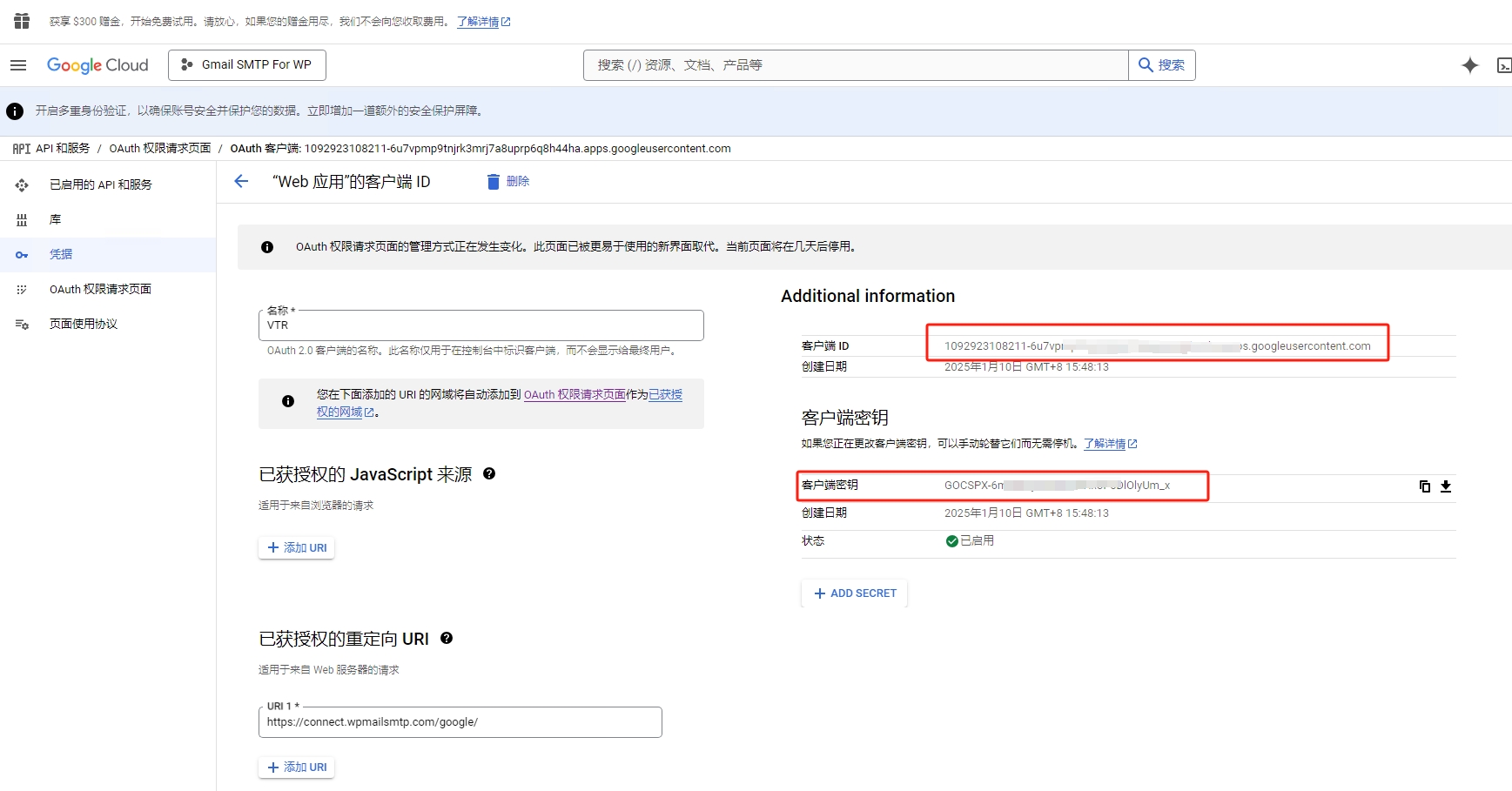The image size is (1512, 791).
Task: Select the GOCSPX client secret value
Action: tap(1057, 486)
